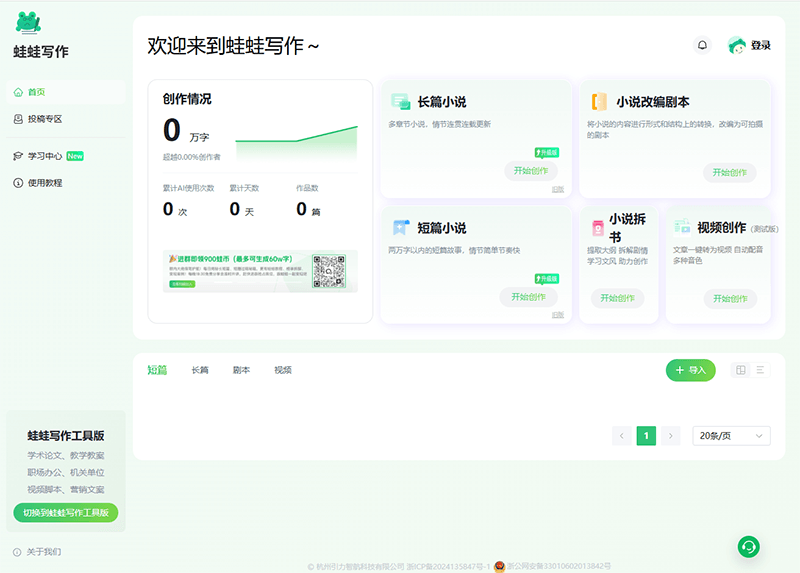This screenshot has width=800, height=573.
Task: Click the 导入 import button
Action: pos(691,370)
